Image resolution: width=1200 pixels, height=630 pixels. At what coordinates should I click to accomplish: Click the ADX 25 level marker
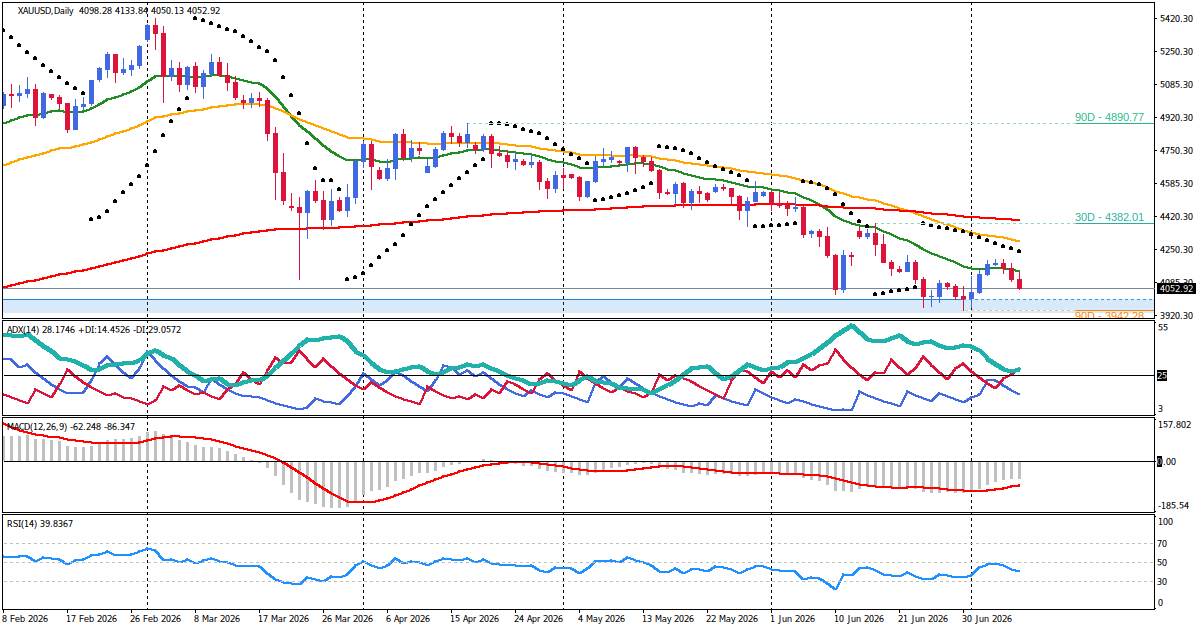(x=1163, y=376)
